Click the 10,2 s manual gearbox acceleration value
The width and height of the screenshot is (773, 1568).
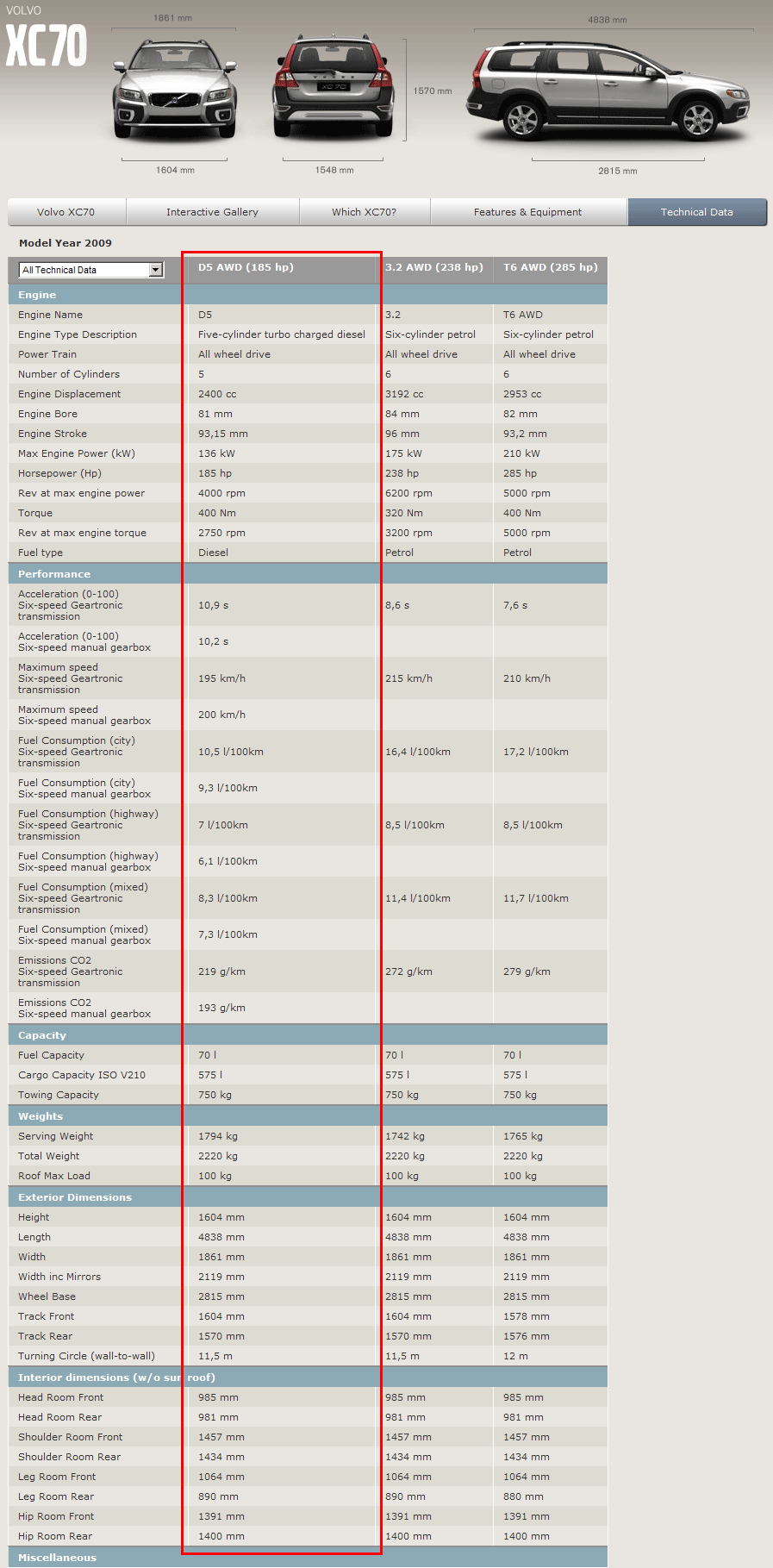tap(213, 641)
